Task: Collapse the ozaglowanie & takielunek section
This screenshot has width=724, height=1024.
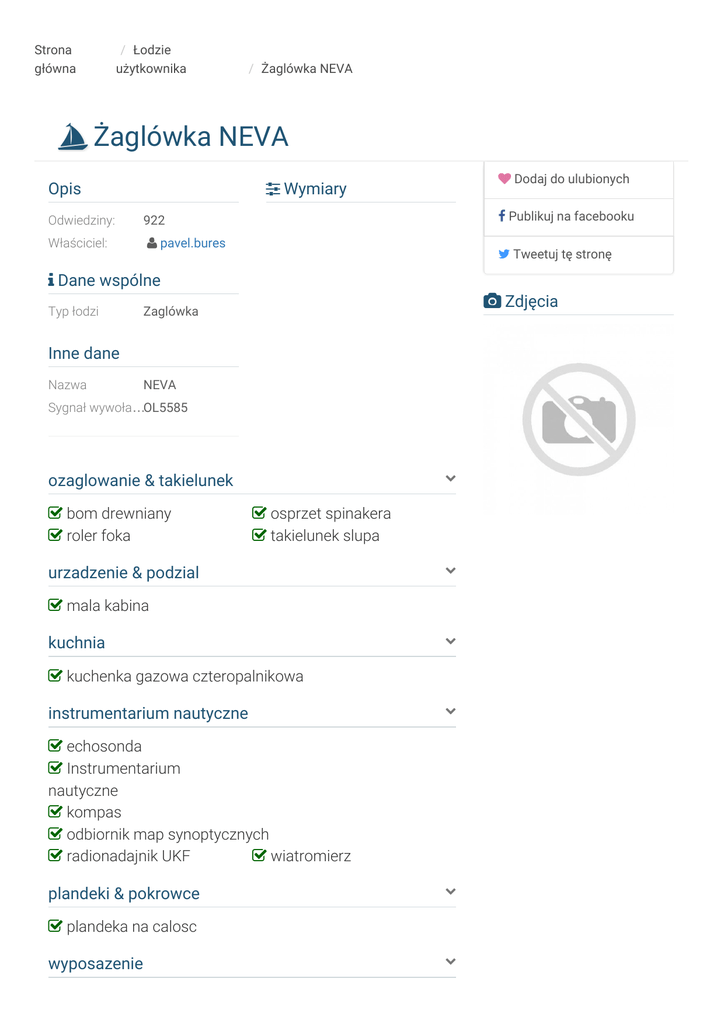Action: pyautogui.click(x=450, y=479)
